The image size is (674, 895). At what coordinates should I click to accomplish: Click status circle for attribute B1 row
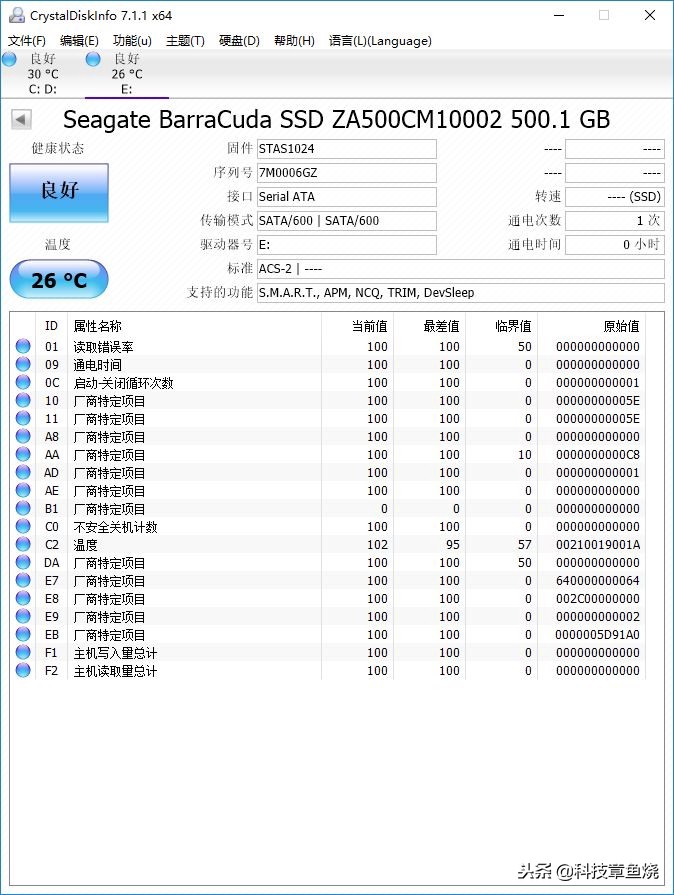click(x=23, y=508)
